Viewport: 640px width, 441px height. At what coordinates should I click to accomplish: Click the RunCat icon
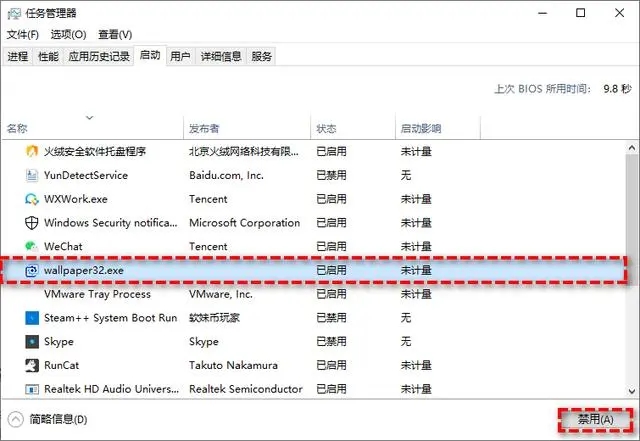32,365
